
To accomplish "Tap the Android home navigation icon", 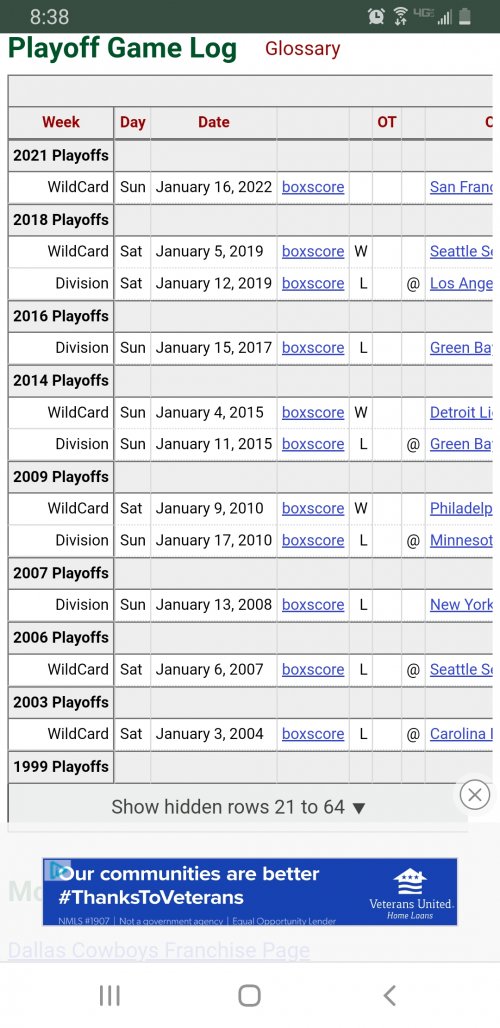I will coord(249,995).
